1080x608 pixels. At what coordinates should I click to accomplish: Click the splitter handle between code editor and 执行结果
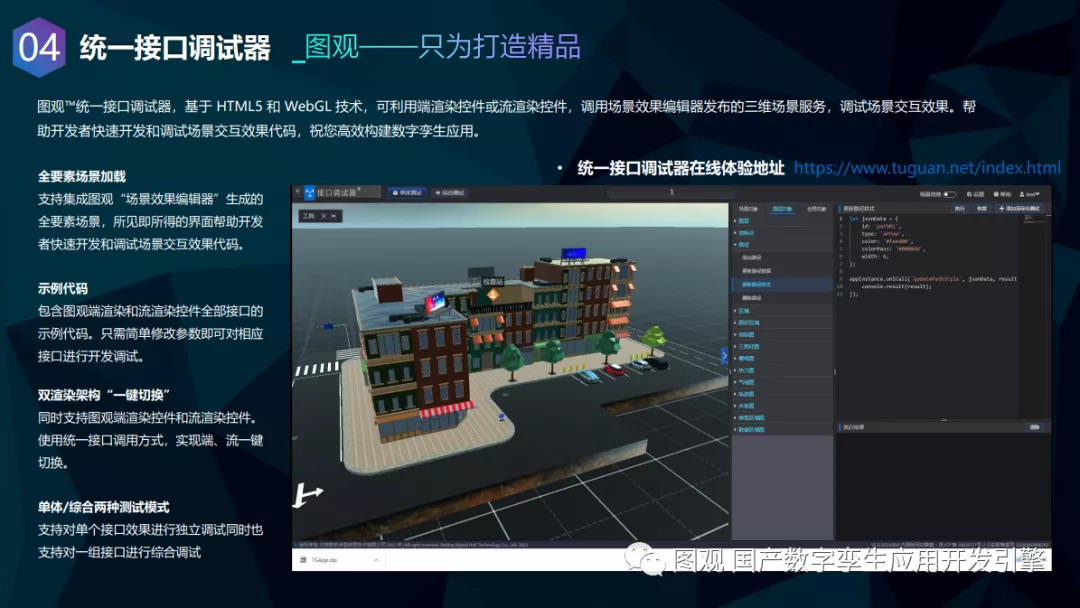coord(944,420)
